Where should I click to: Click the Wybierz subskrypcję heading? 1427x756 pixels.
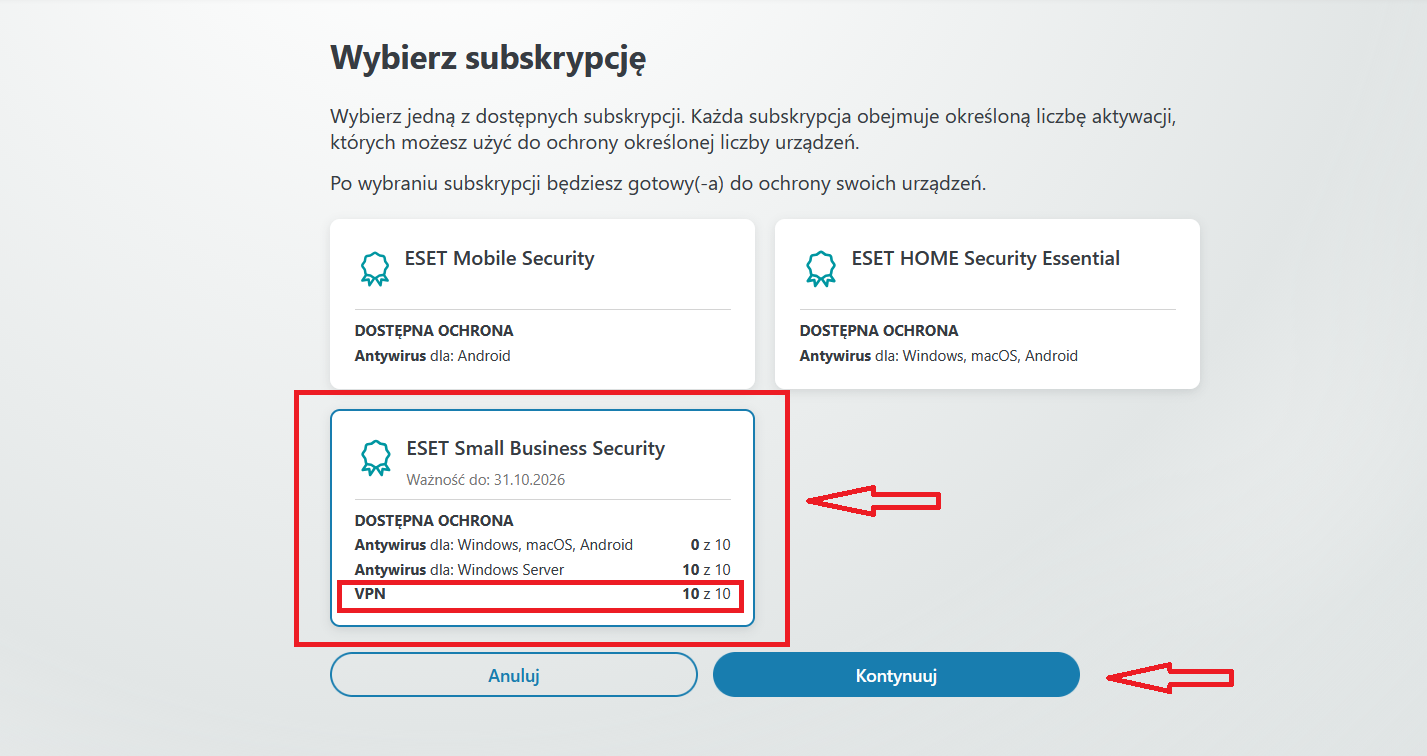point(488,58)
